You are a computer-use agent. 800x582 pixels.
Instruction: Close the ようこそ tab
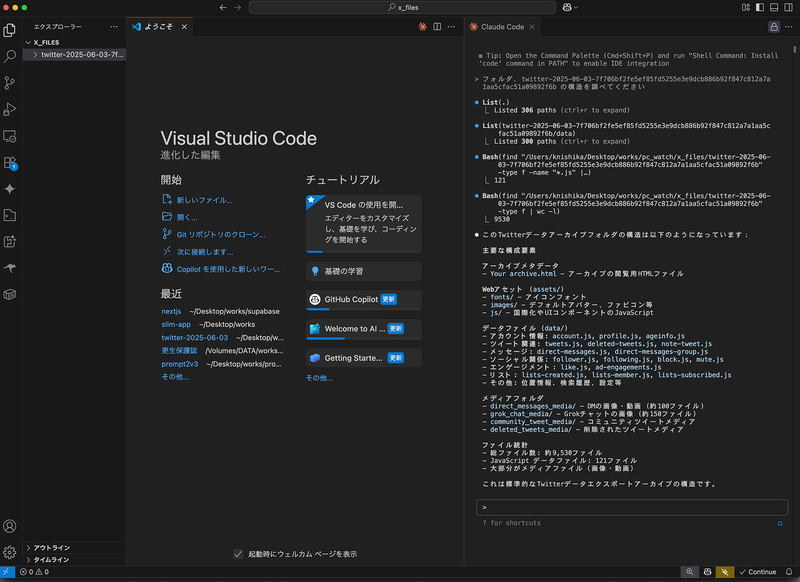pyautogui.click(x=184, y=27)
